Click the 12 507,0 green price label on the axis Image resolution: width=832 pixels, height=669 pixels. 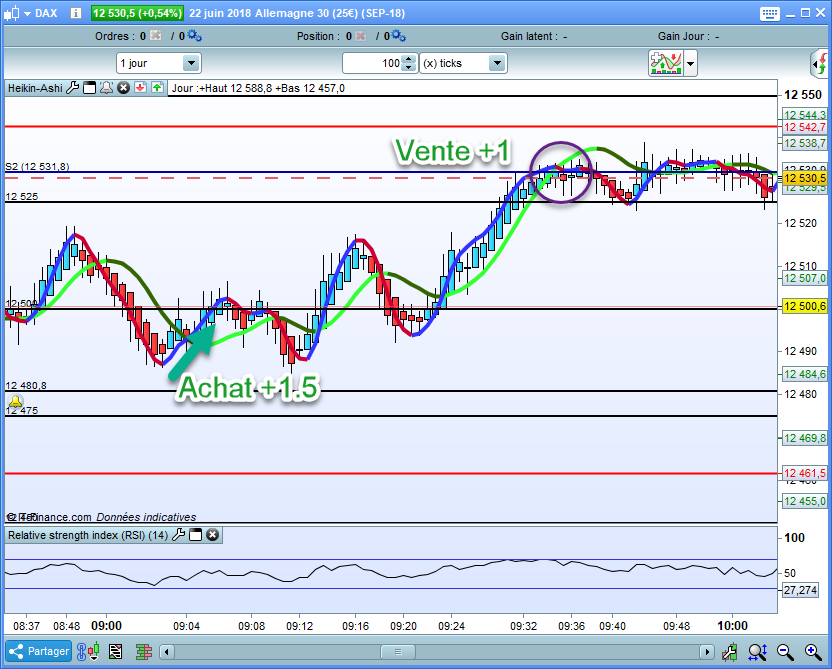pyautogui.click(x=805, y=278)
